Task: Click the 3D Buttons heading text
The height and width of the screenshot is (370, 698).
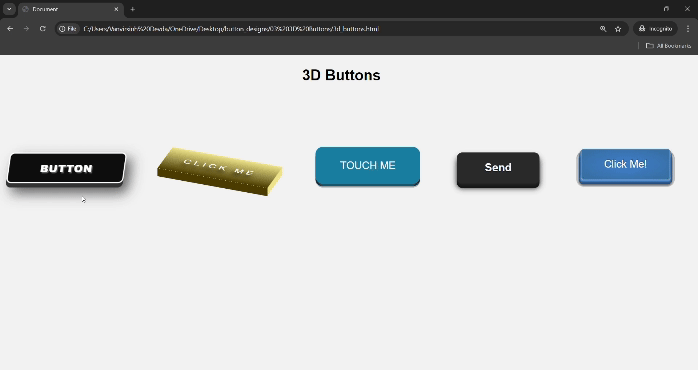Action: pos(341,75)
